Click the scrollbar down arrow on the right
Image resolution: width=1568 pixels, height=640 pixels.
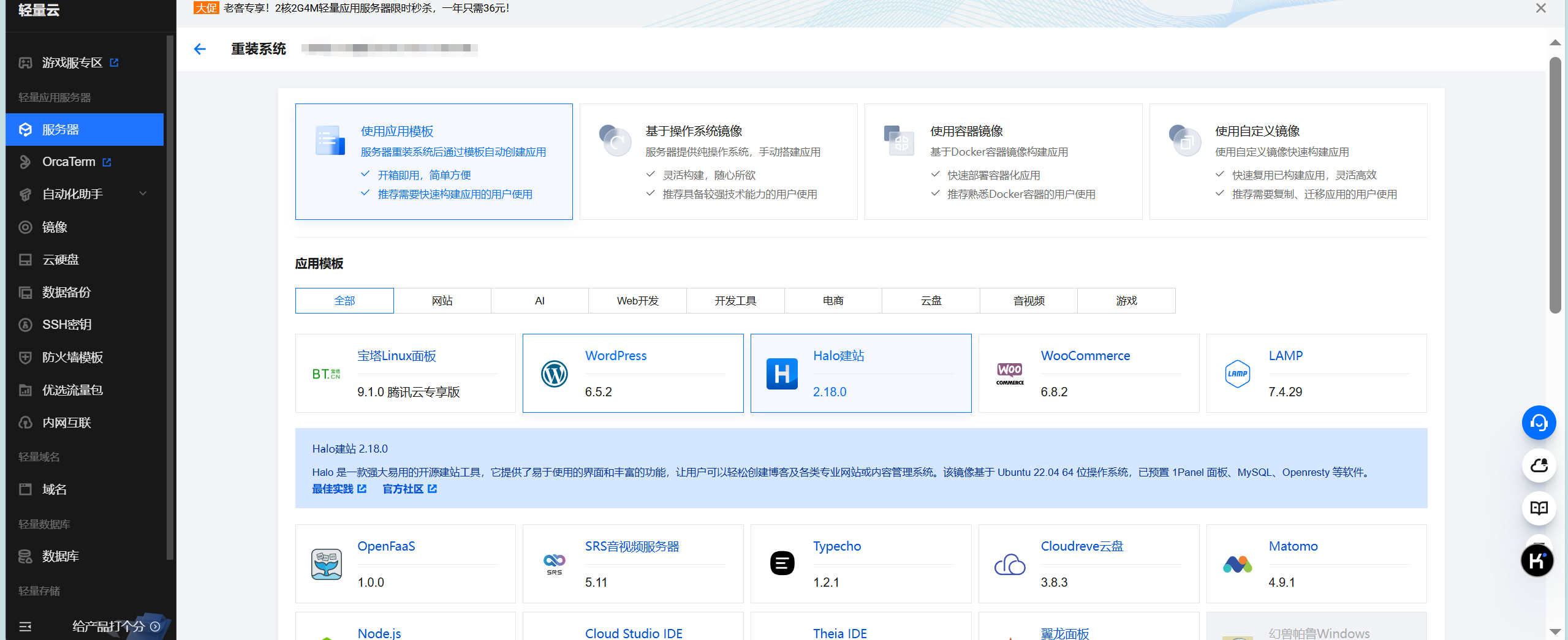(1555, 631)
